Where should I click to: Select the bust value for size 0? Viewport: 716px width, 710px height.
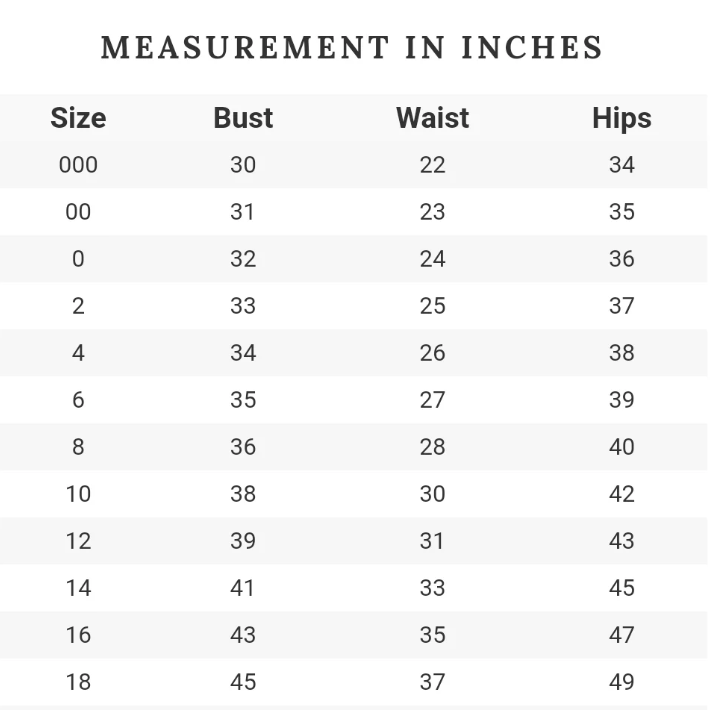click(243, 259)
